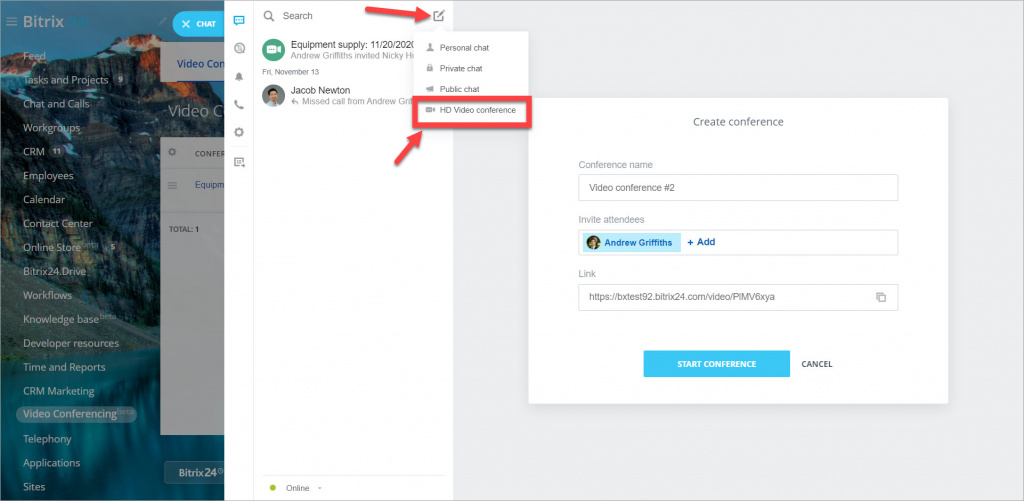Show notifications via bell icon

239,76
